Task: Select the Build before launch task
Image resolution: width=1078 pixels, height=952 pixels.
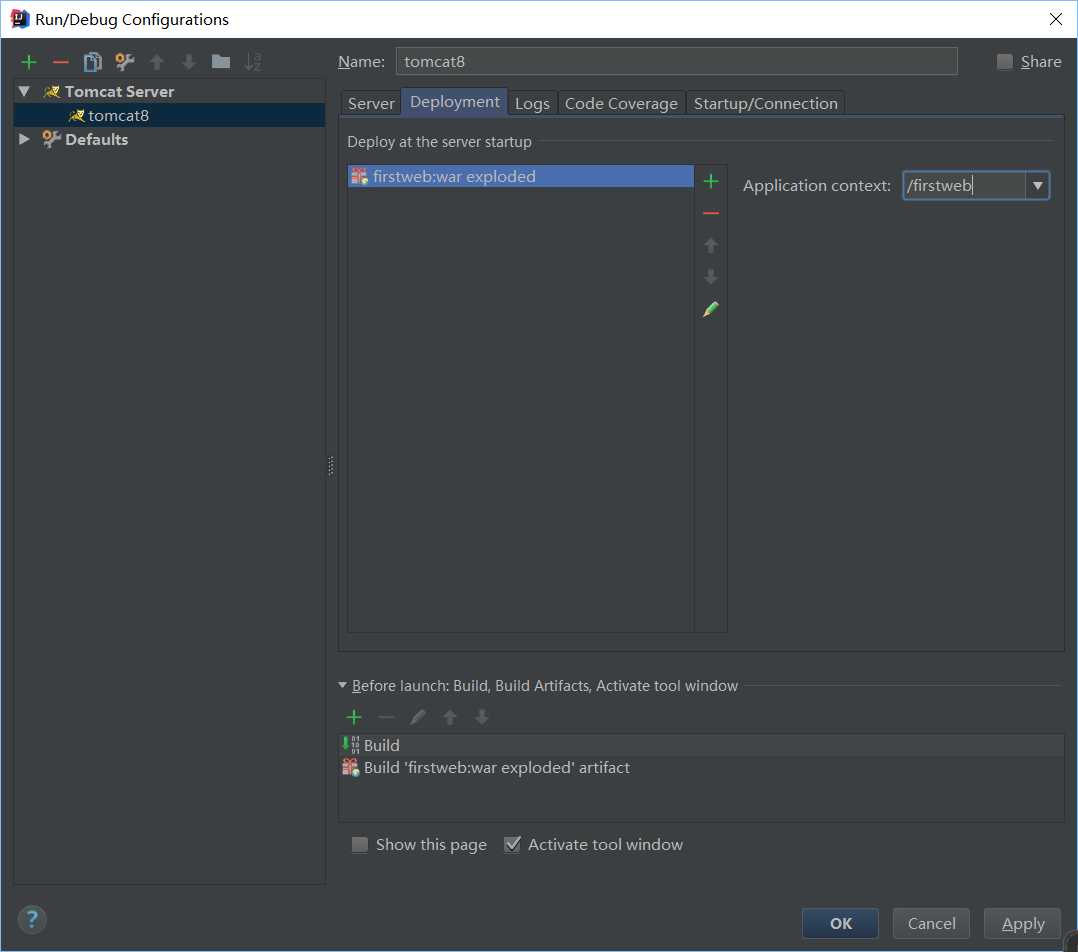Action: (x=701, y=745)
